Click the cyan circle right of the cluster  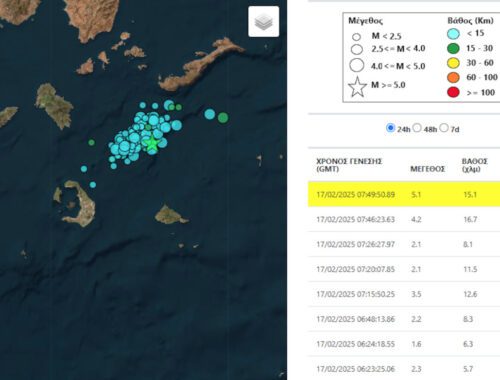(x=210, y=114)
